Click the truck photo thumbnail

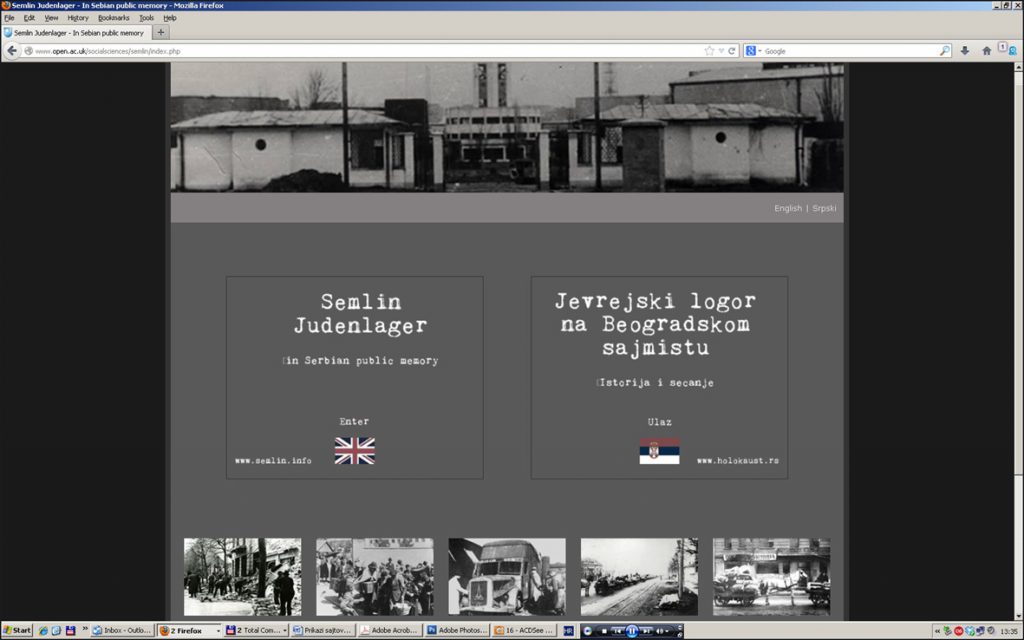click(x=506, y=576)
